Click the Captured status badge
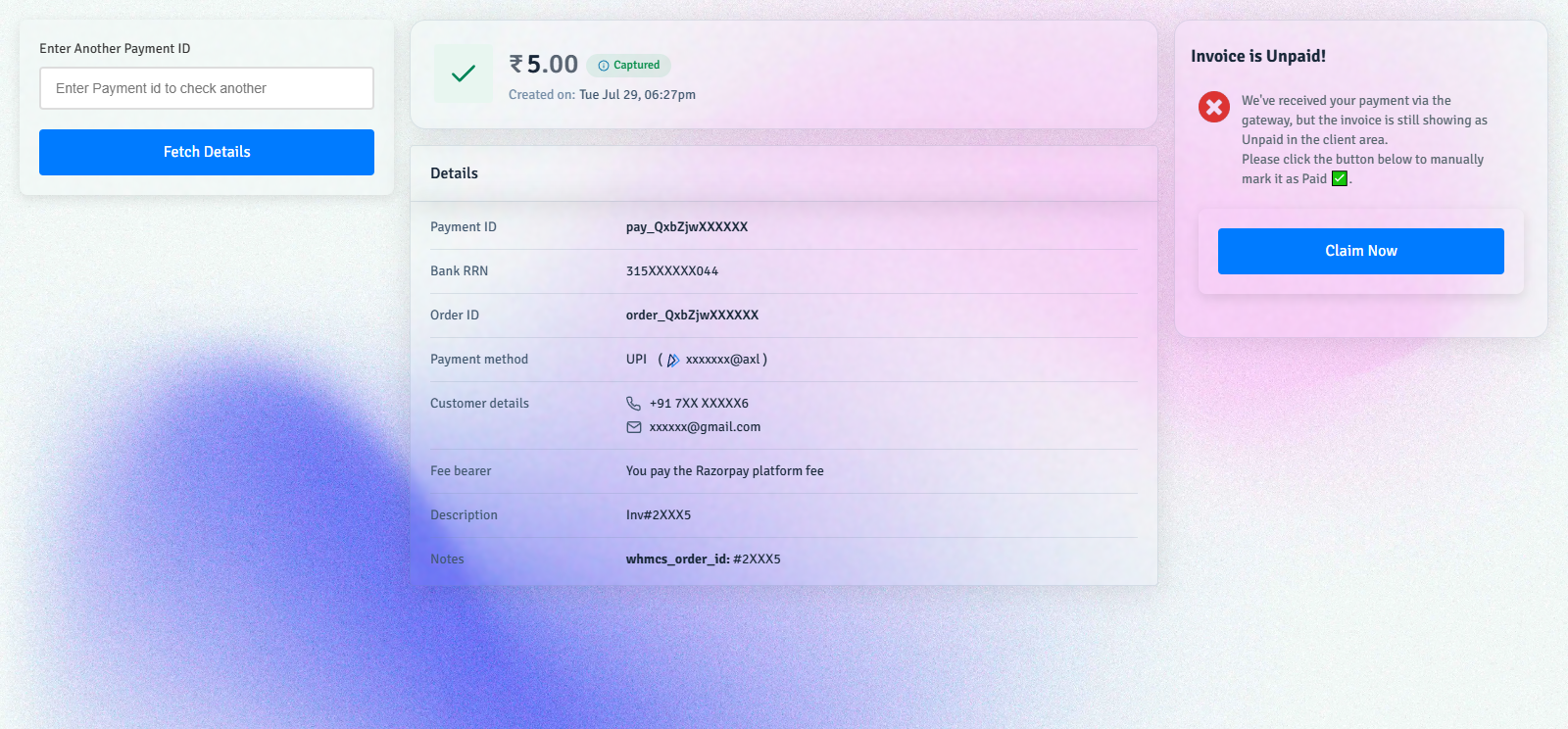This screenshot has height=729, width=1568. [x=628, y=66]
